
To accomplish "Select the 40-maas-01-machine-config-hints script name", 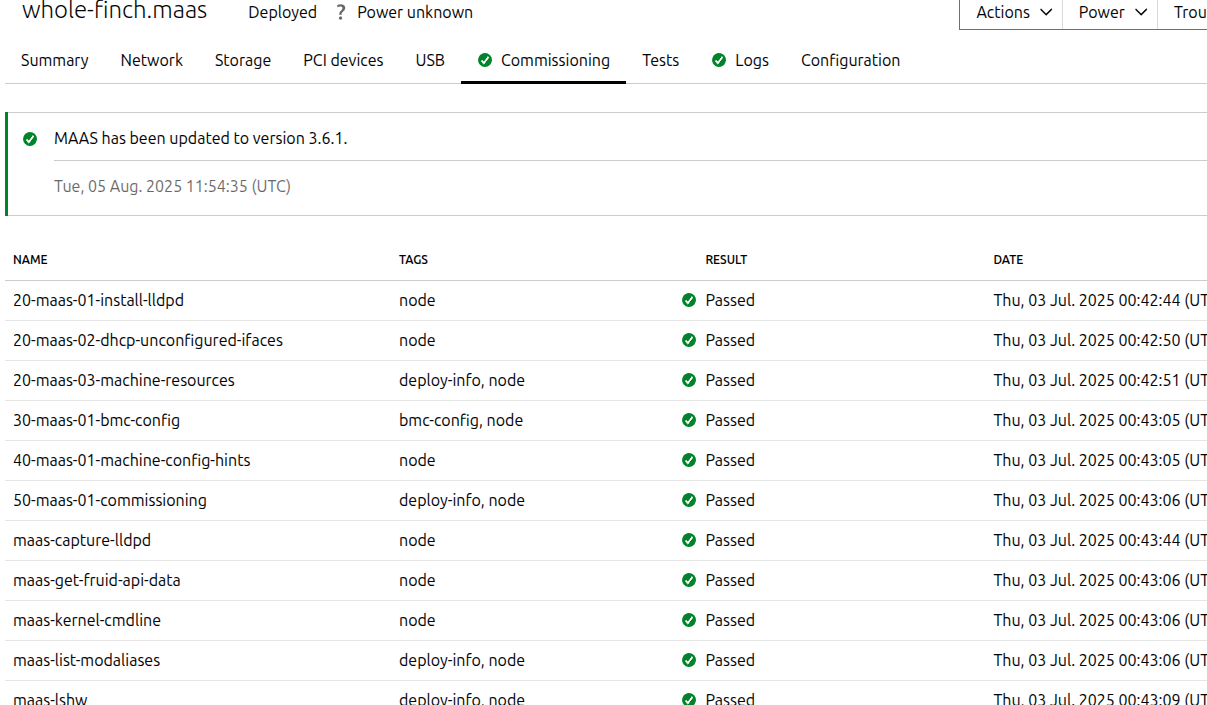I will click(x=132, y=460).
